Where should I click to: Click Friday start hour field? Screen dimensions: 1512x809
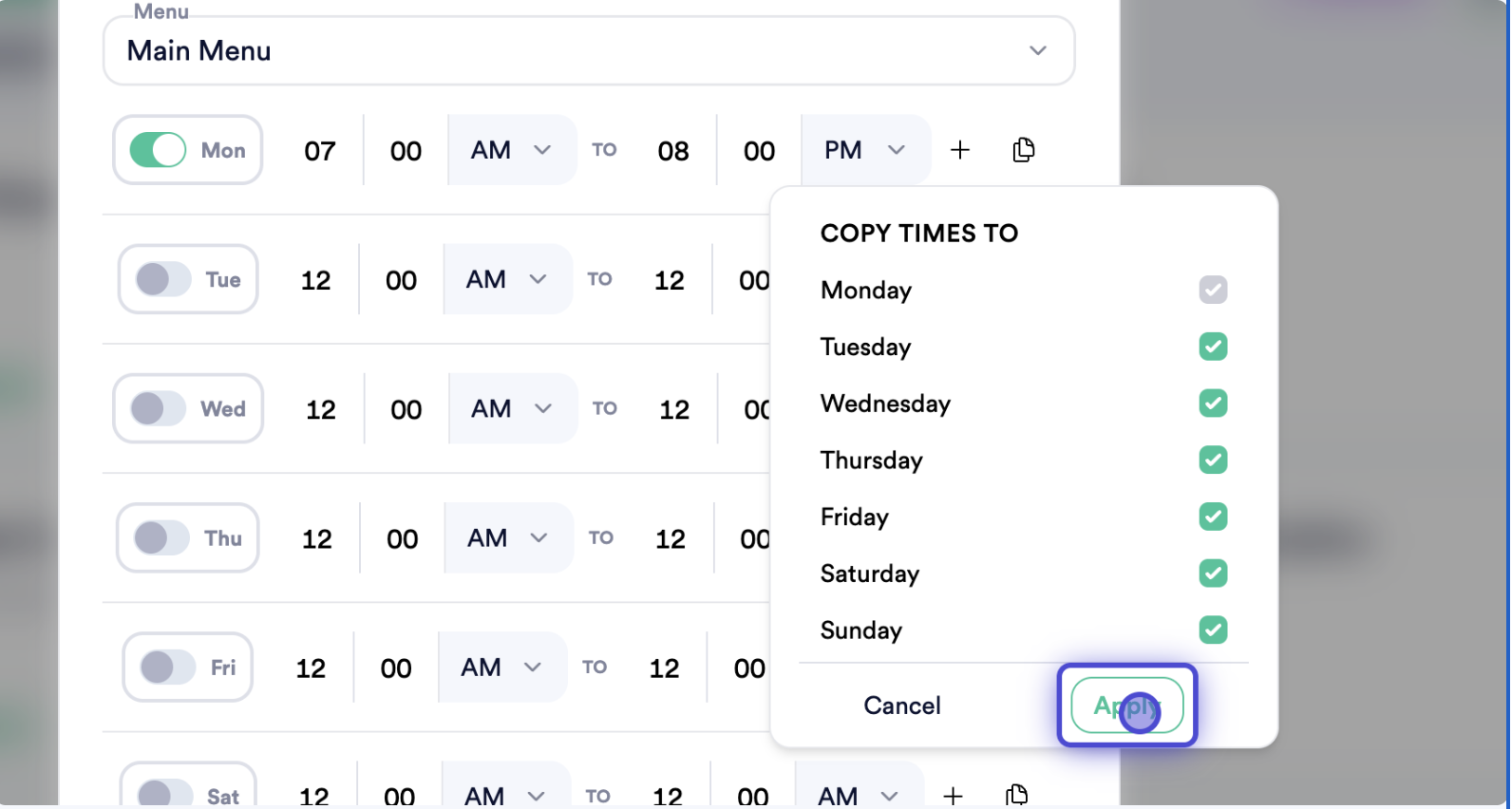pyautogui.click(x=311, y=668)
